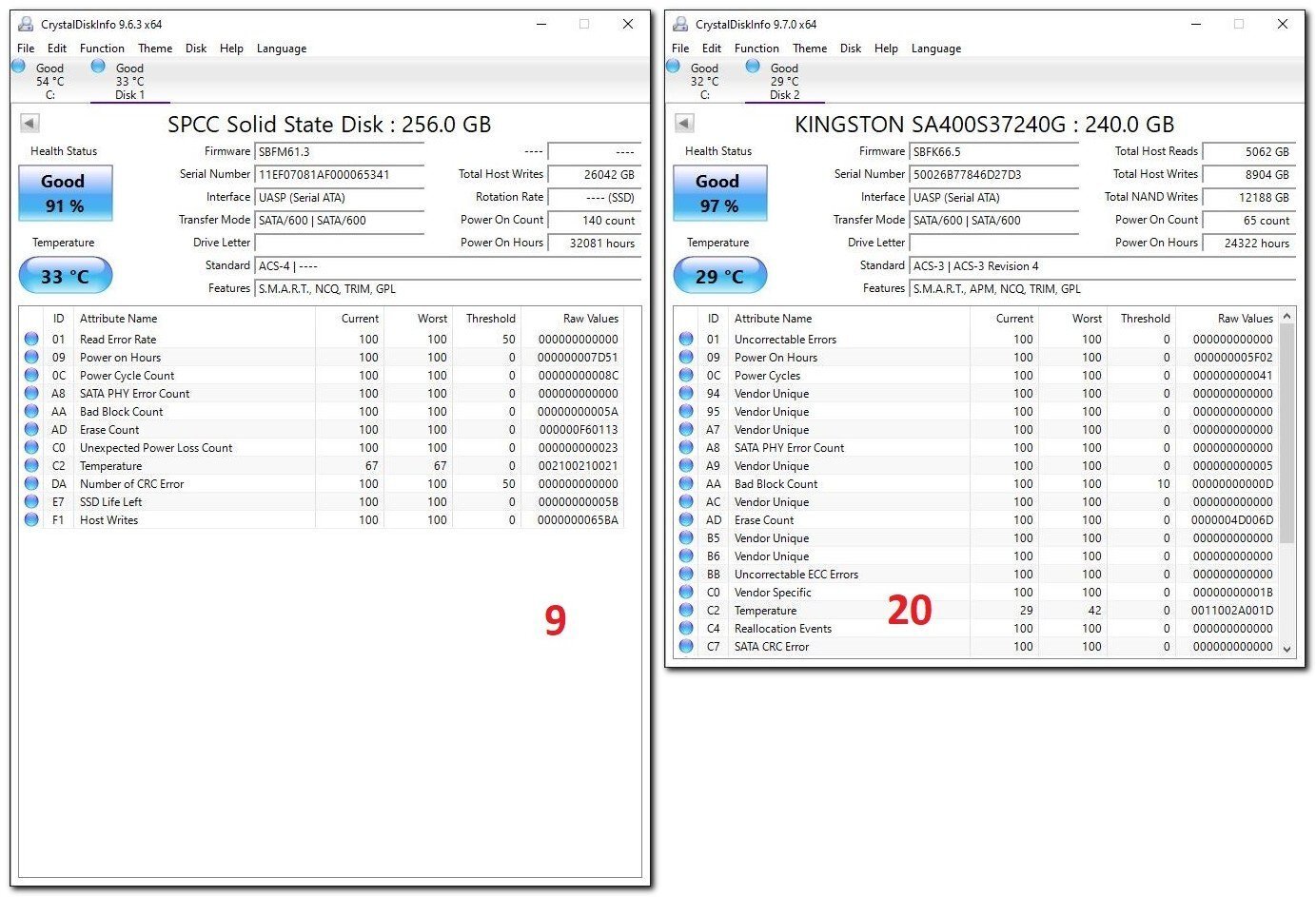Click Power On Count value 140 count
This screenshot has height=897, width=1316.
coord(595,221)
